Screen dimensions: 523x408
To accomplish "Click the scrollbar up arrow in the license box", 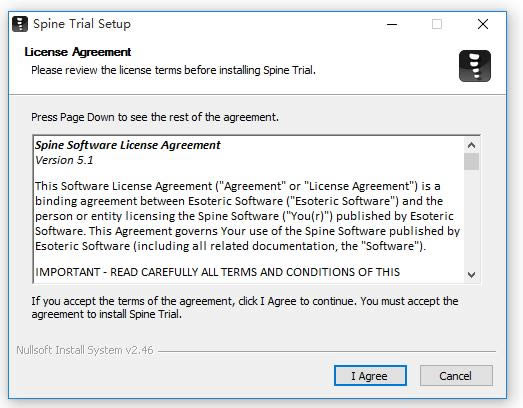I will click(x=471, y=145).
